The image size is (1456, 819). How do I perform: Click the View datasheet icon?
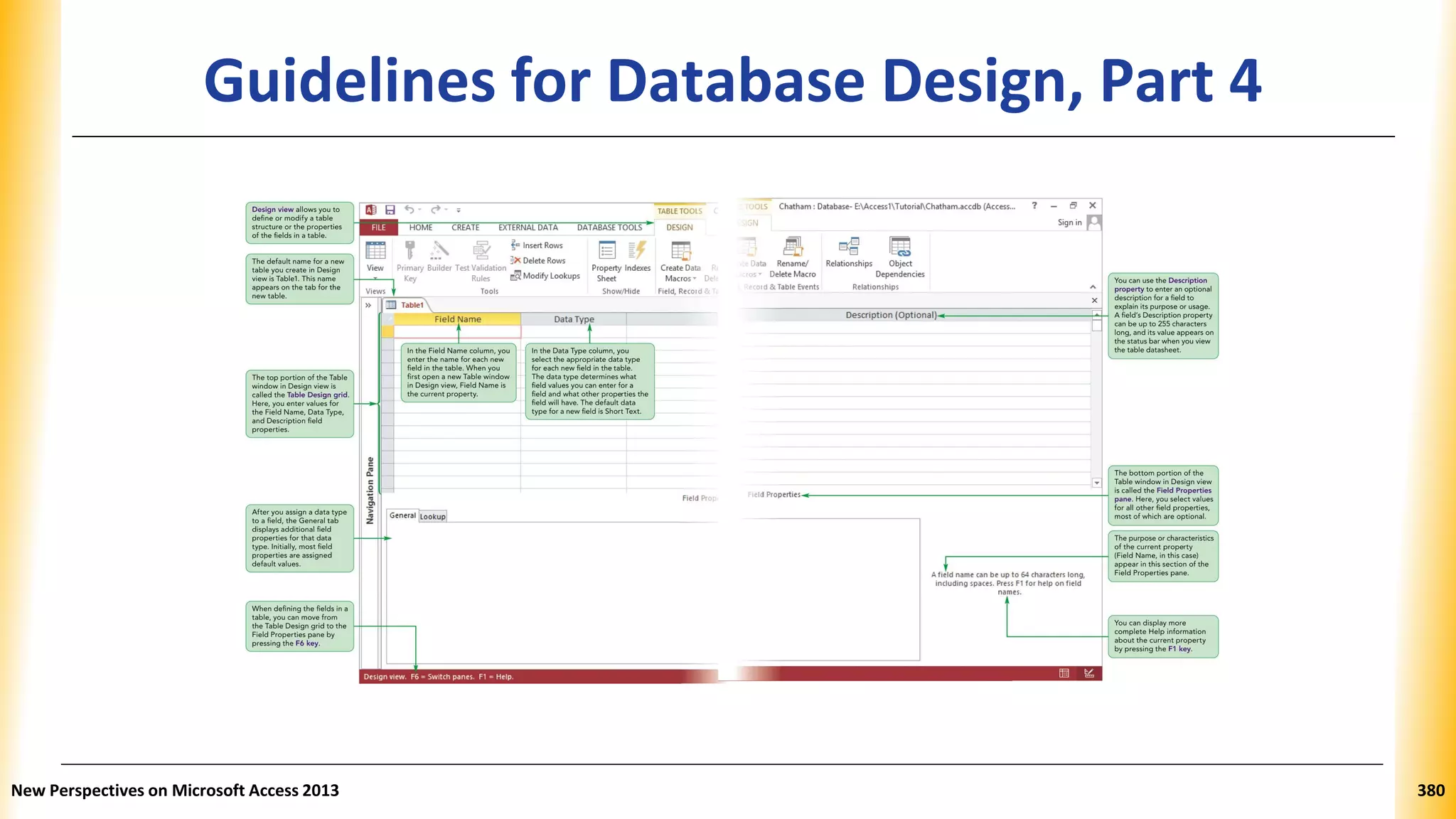pos(375,250)
